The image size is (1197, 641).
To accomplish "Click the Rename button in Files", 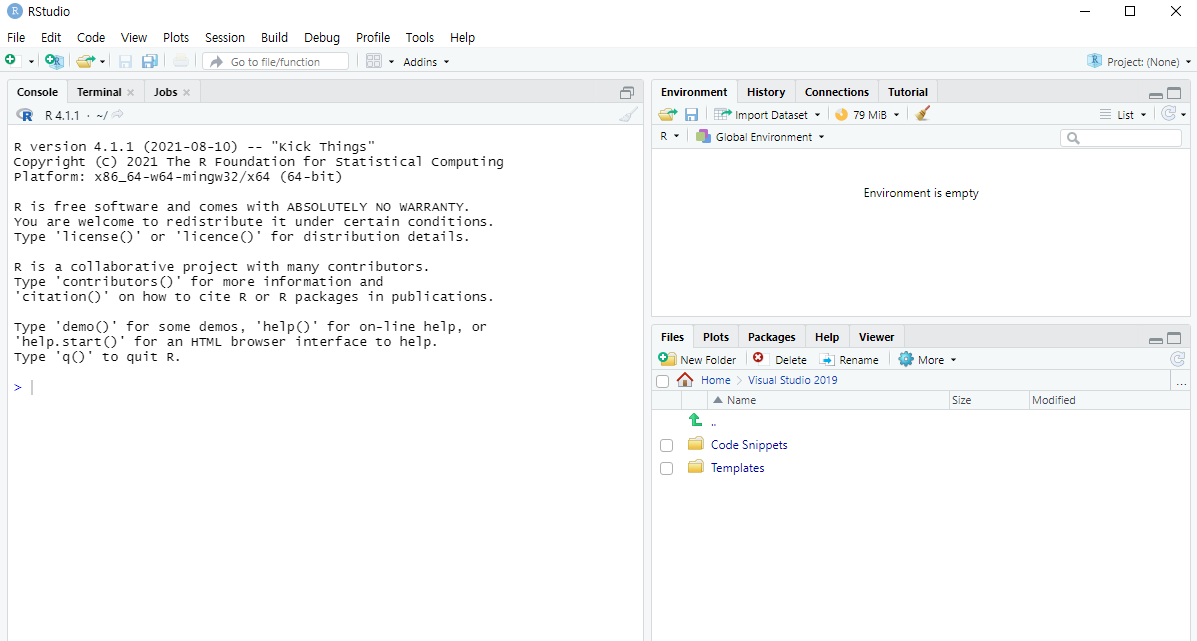I will [849, 359].
